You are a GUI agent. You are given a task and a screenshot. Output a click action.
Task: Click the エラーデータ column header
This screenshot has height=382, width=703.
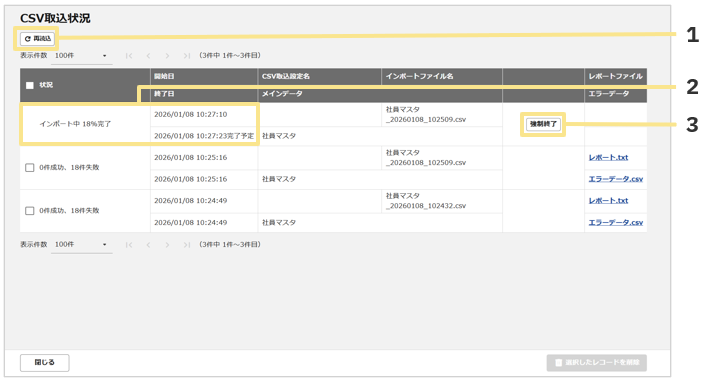pyautogui.click(x=616, y=94)
